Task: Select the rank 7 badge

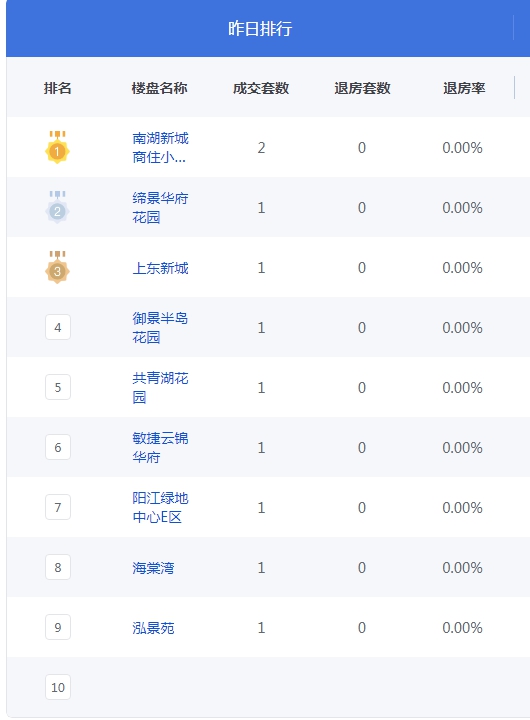Action: click(x=58, y=507)
